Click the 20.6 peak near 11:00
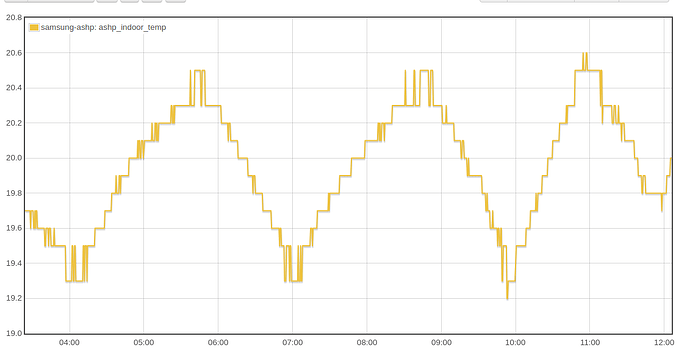This screenshot has height=361, width=690. [x=585, y=54]
